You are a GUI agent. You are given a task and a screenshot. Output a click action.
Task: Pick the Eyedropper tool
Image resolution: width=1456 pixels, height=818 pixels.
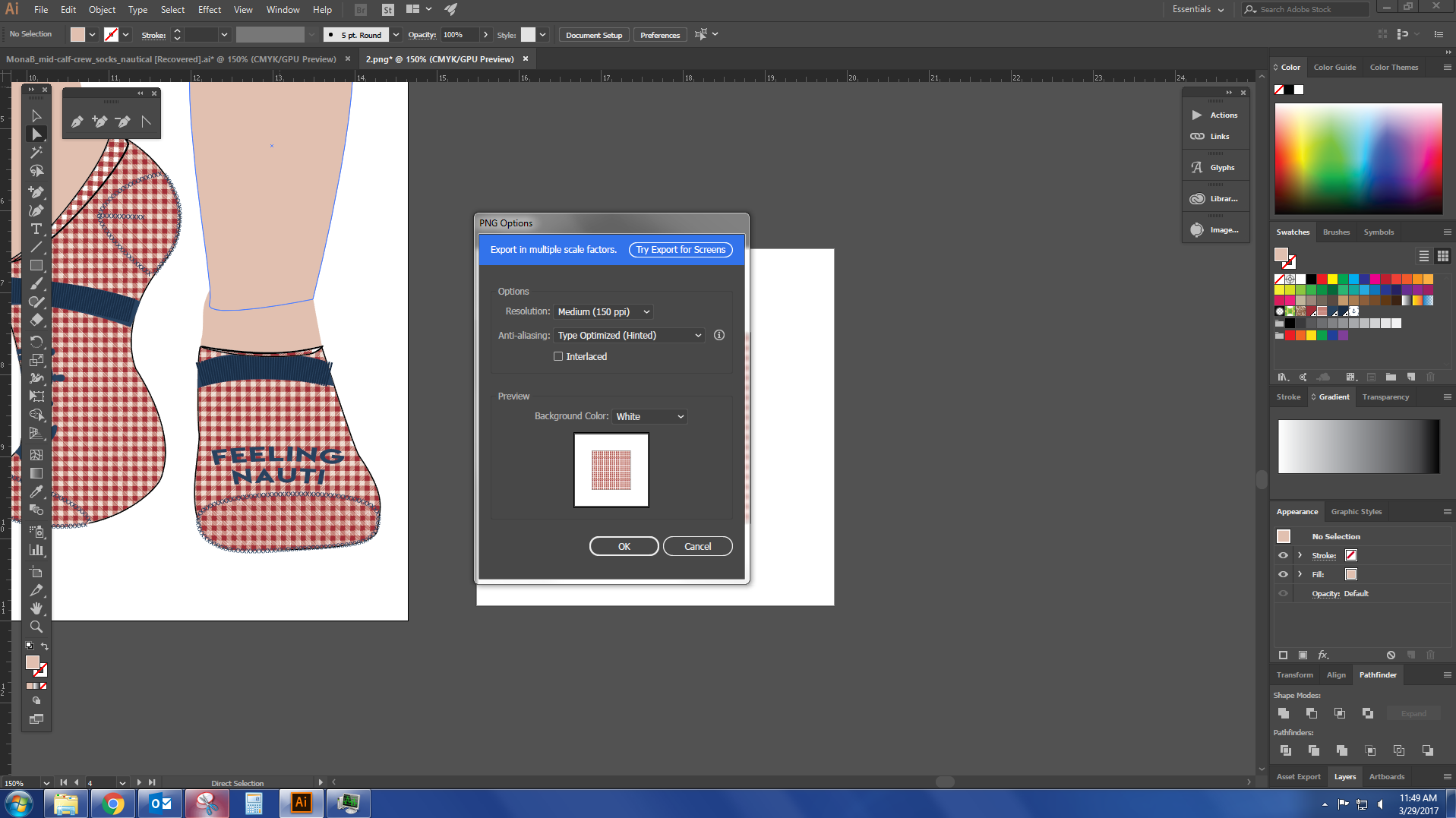point(36,491)
